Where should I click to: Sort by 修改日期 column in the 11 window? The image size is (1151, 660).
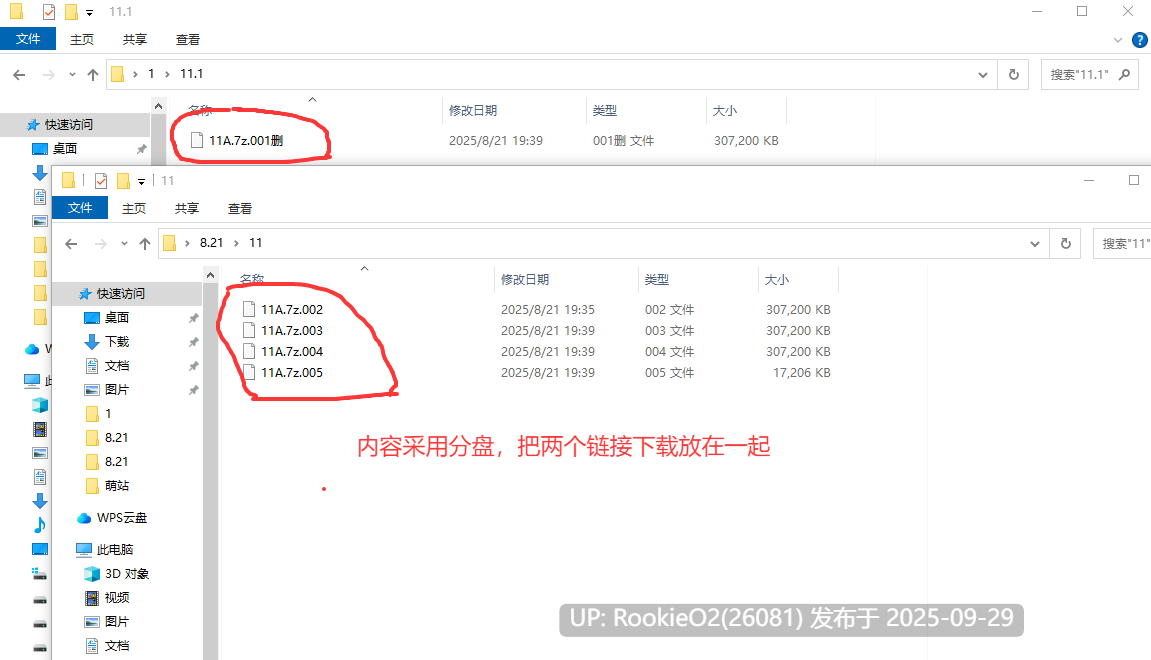coord(525,280)
